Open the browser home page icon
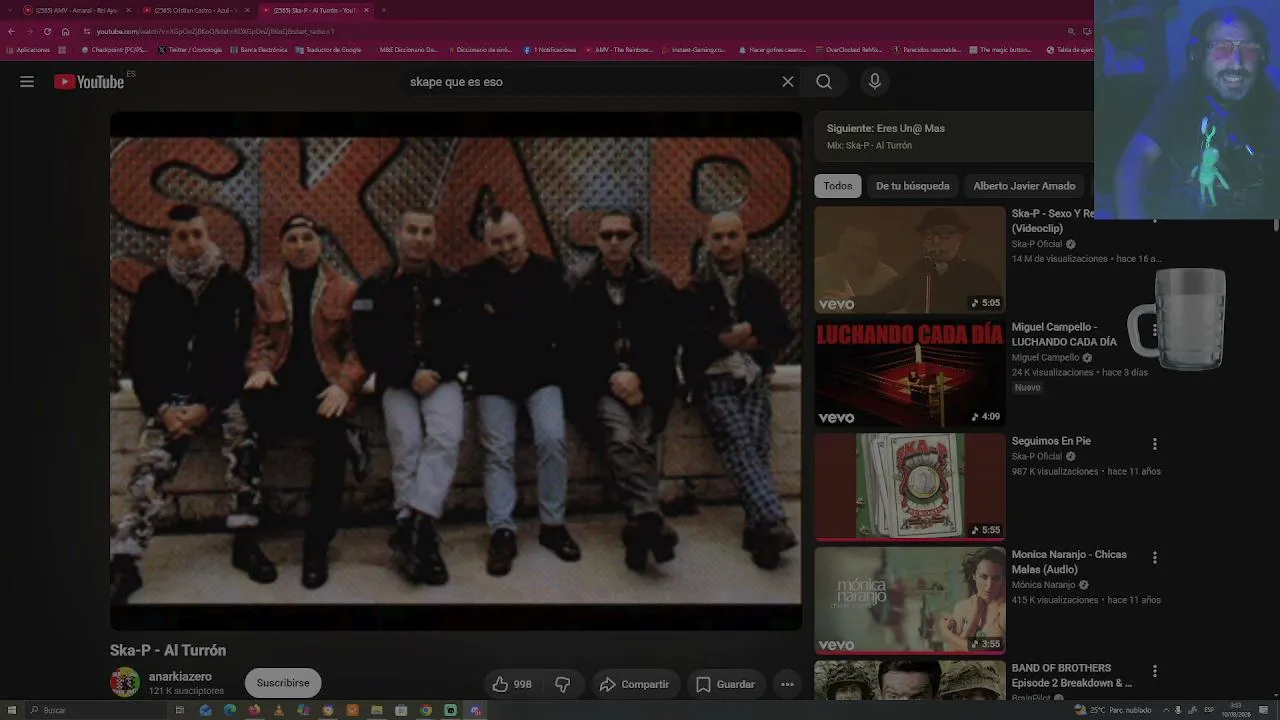The image size is (1280, 720). 66,31
